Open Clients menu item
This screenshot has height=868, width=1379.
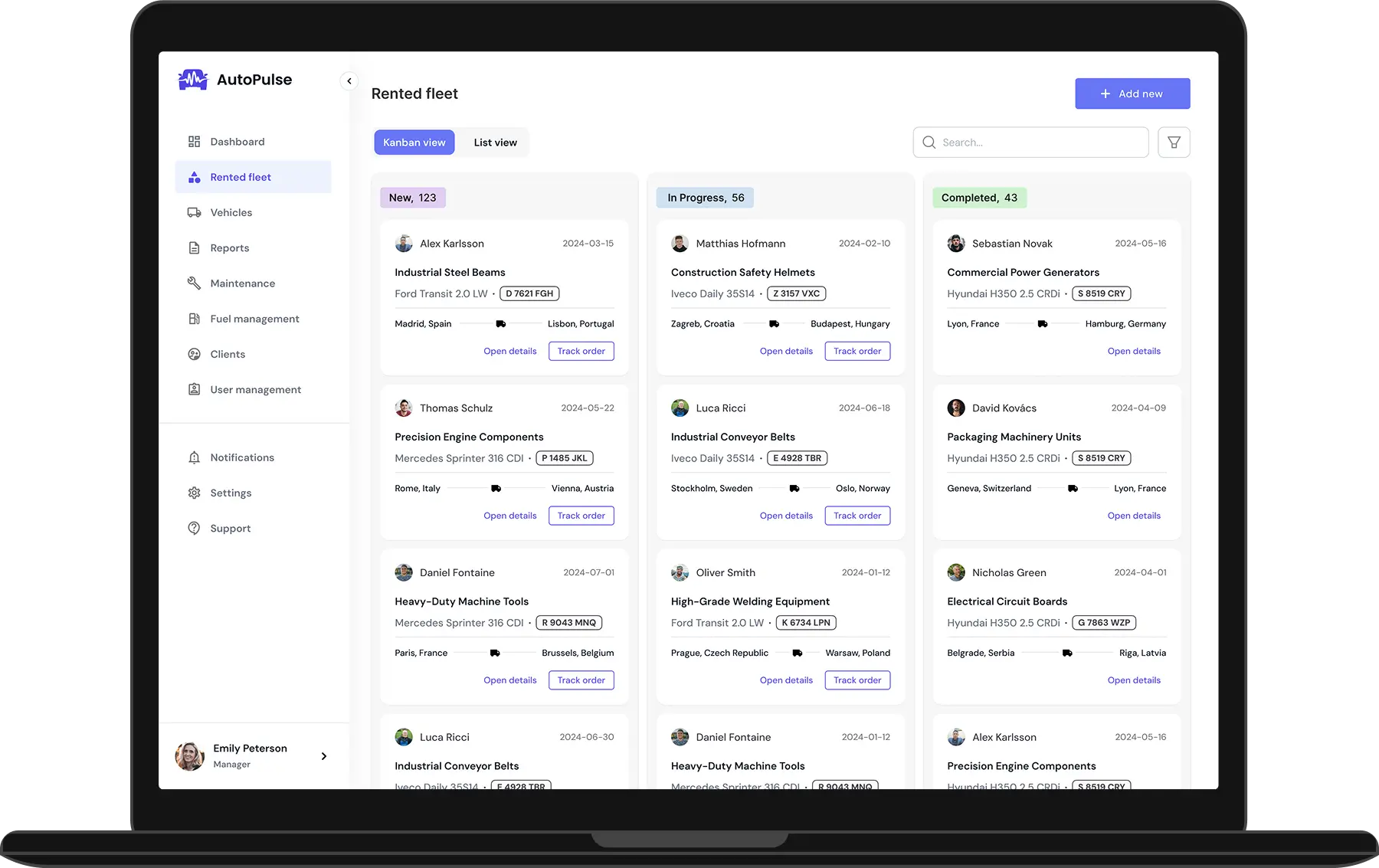[x=228, y=354]
